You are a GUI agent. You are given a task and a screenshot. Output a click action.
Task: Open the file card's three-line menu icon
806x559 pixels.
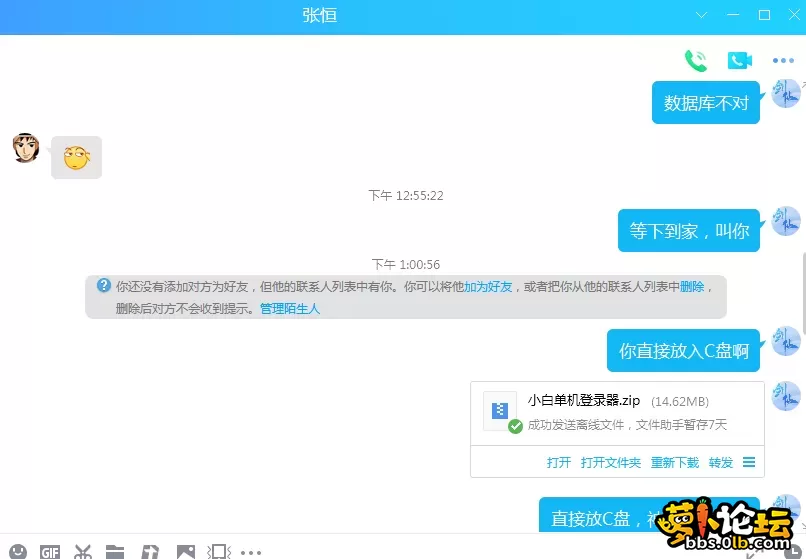point(749,462)
